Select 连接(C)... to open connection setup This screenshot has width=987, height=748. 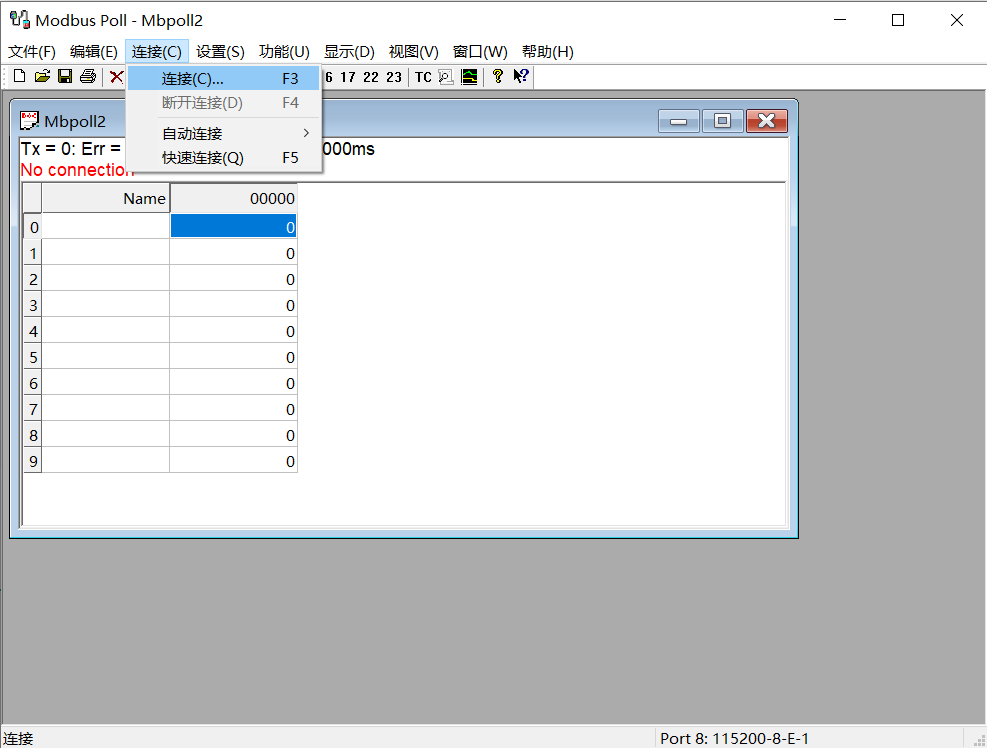(189, 78)
